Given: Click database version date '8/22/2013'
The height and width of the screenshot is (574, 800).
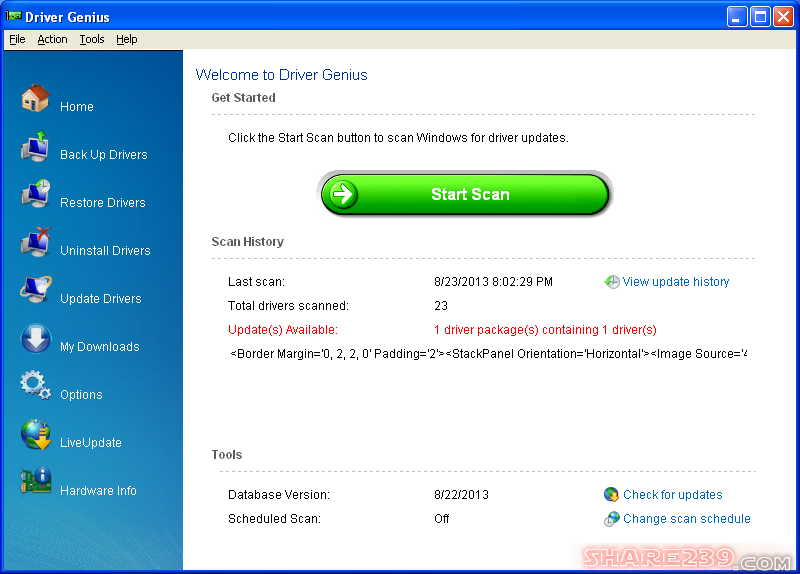Looking at the screenshot, I should [461, 494].
